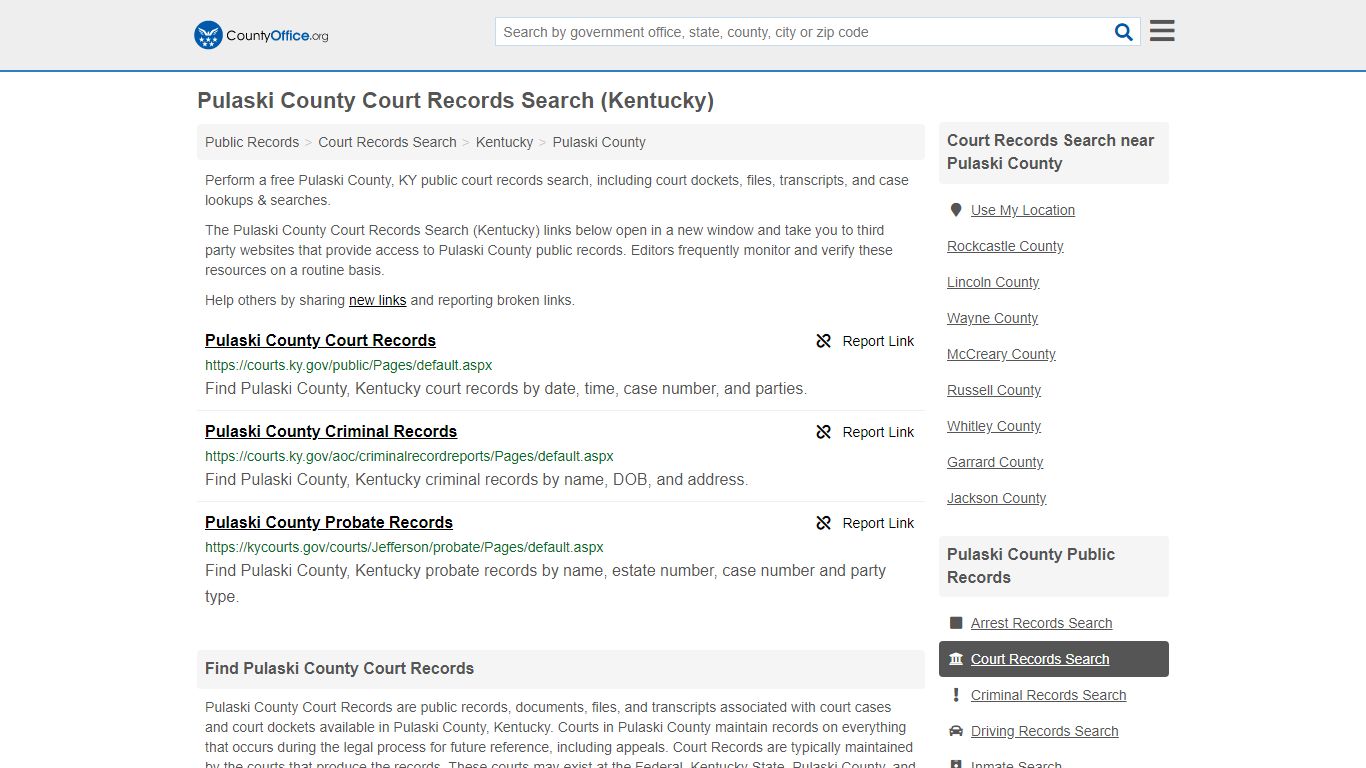Click the Arrest Records Search square icon
The height and width of the screenshot is (768, 1366).
(x=956, y=623)
